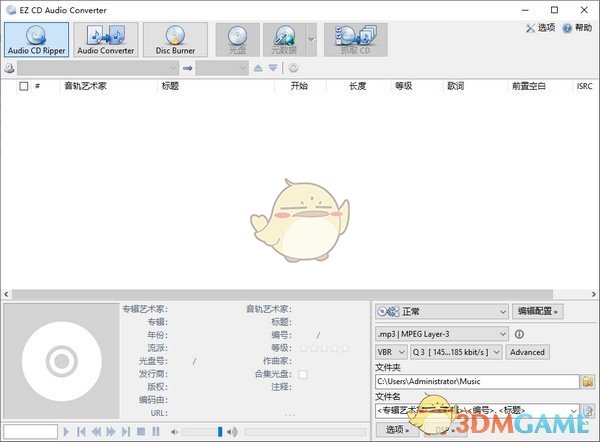The image size is (600, 442).
Task: Skip to previous track
Action: [x=81, y=432]
